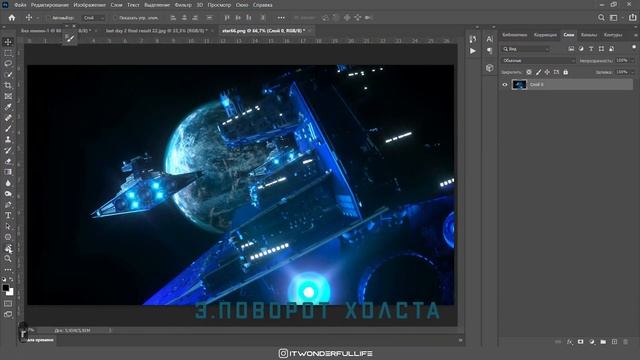Open the Изображение menu
Viewport: 640px width, 360px height.
coord(89,5)
